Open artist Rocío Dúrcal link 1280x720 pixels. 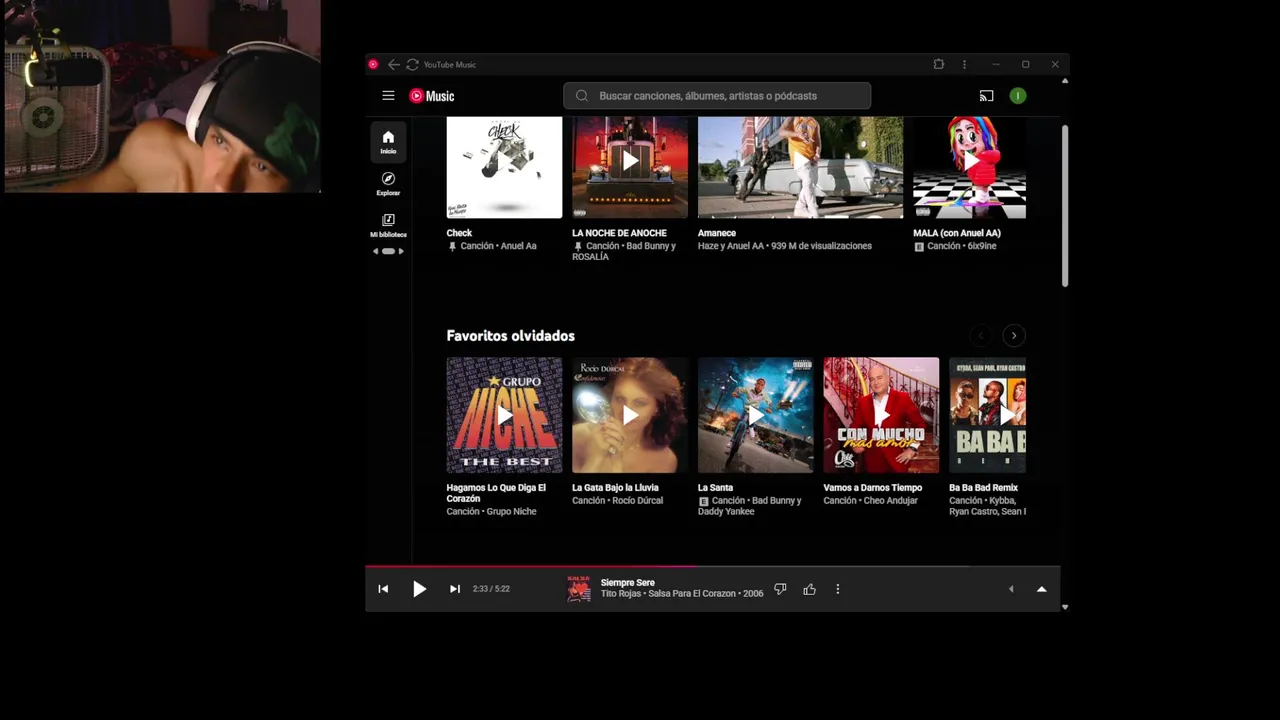[x=637, y=500]
